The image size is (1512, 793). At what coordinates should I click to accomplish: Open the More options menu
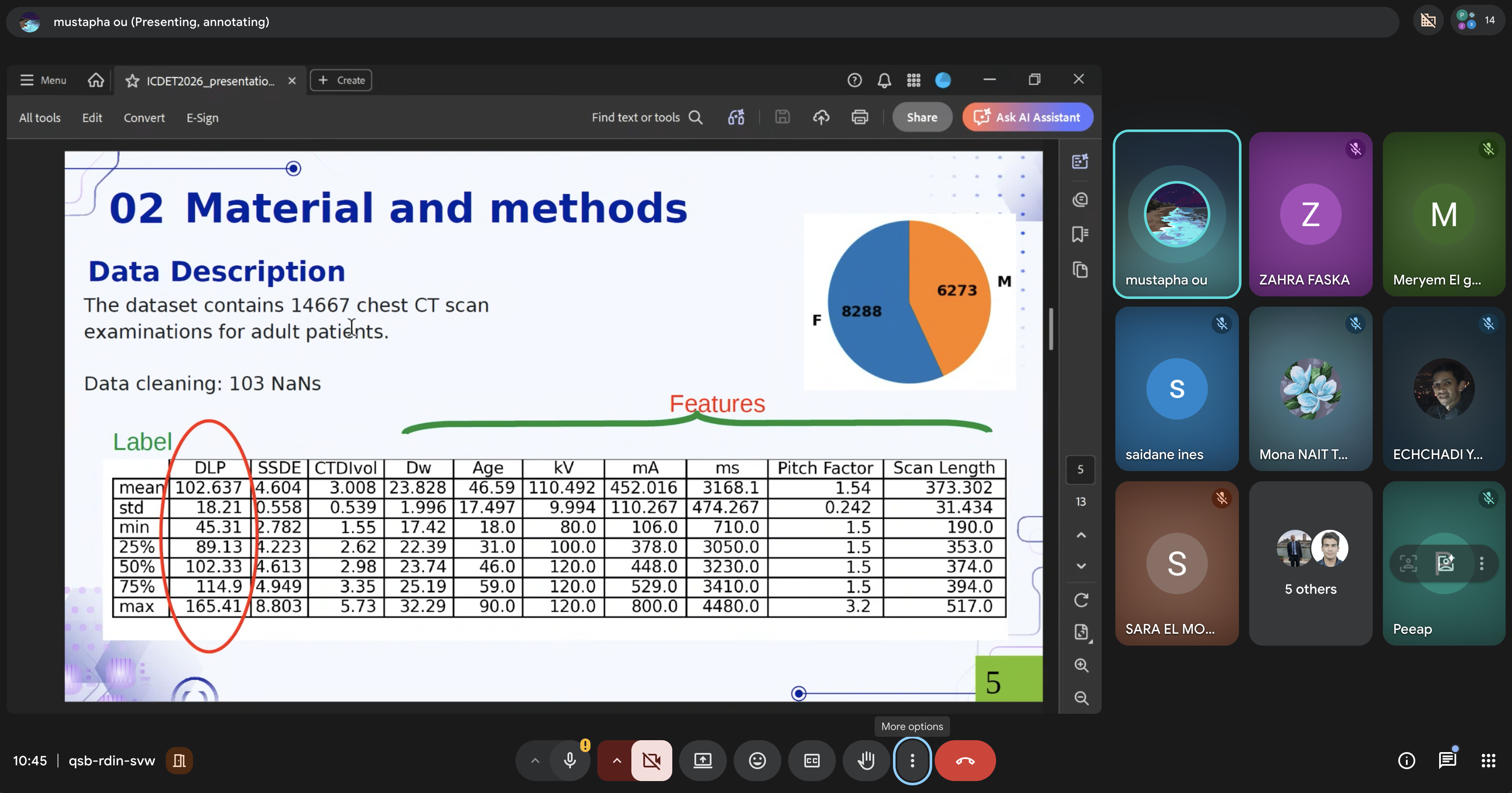click(x=912, y=761)
